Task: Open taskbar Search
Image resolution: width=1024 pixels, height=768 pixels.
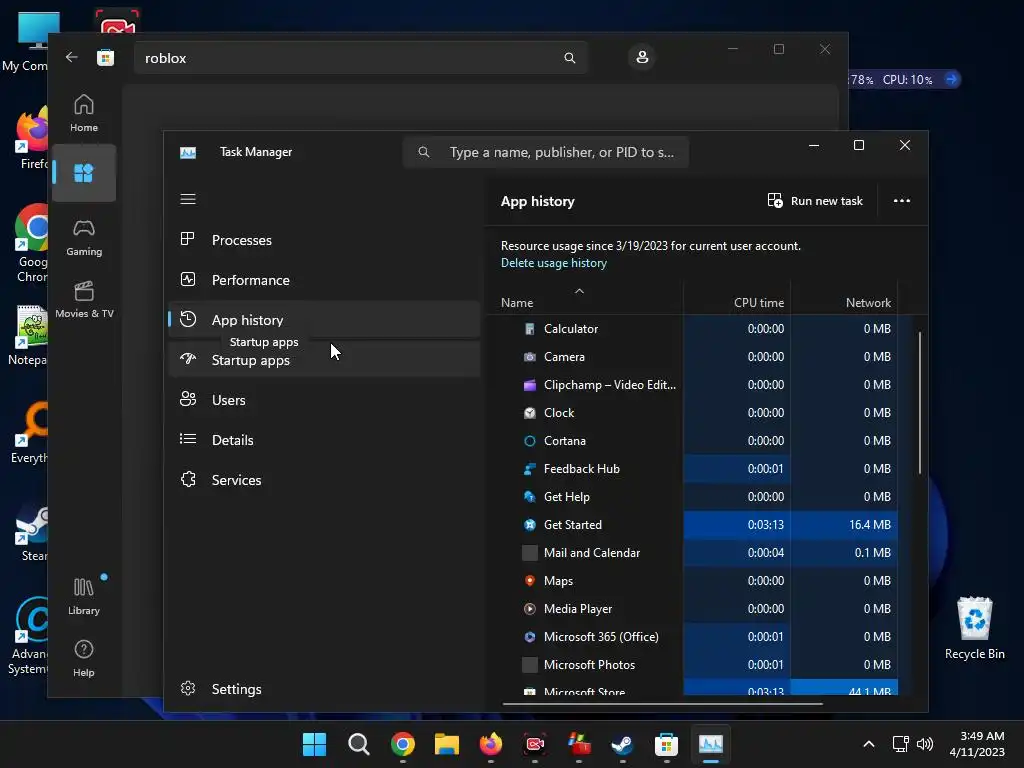Action: (359, 744)
